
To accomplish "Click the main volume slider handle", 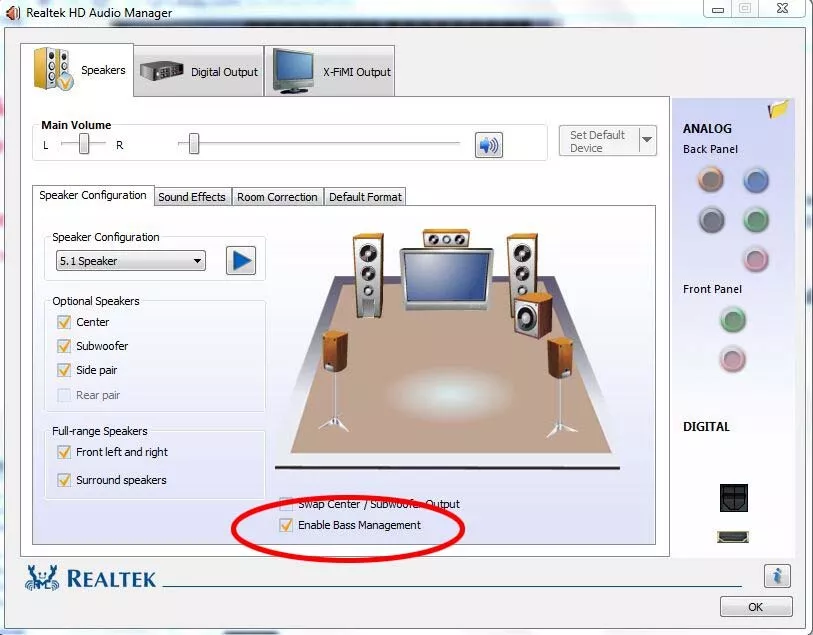I will (194, 144).
